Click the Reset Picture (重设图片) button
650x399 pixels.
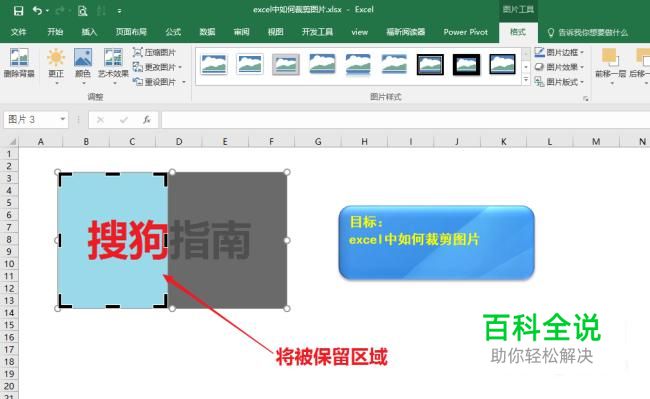pos(159,82)
